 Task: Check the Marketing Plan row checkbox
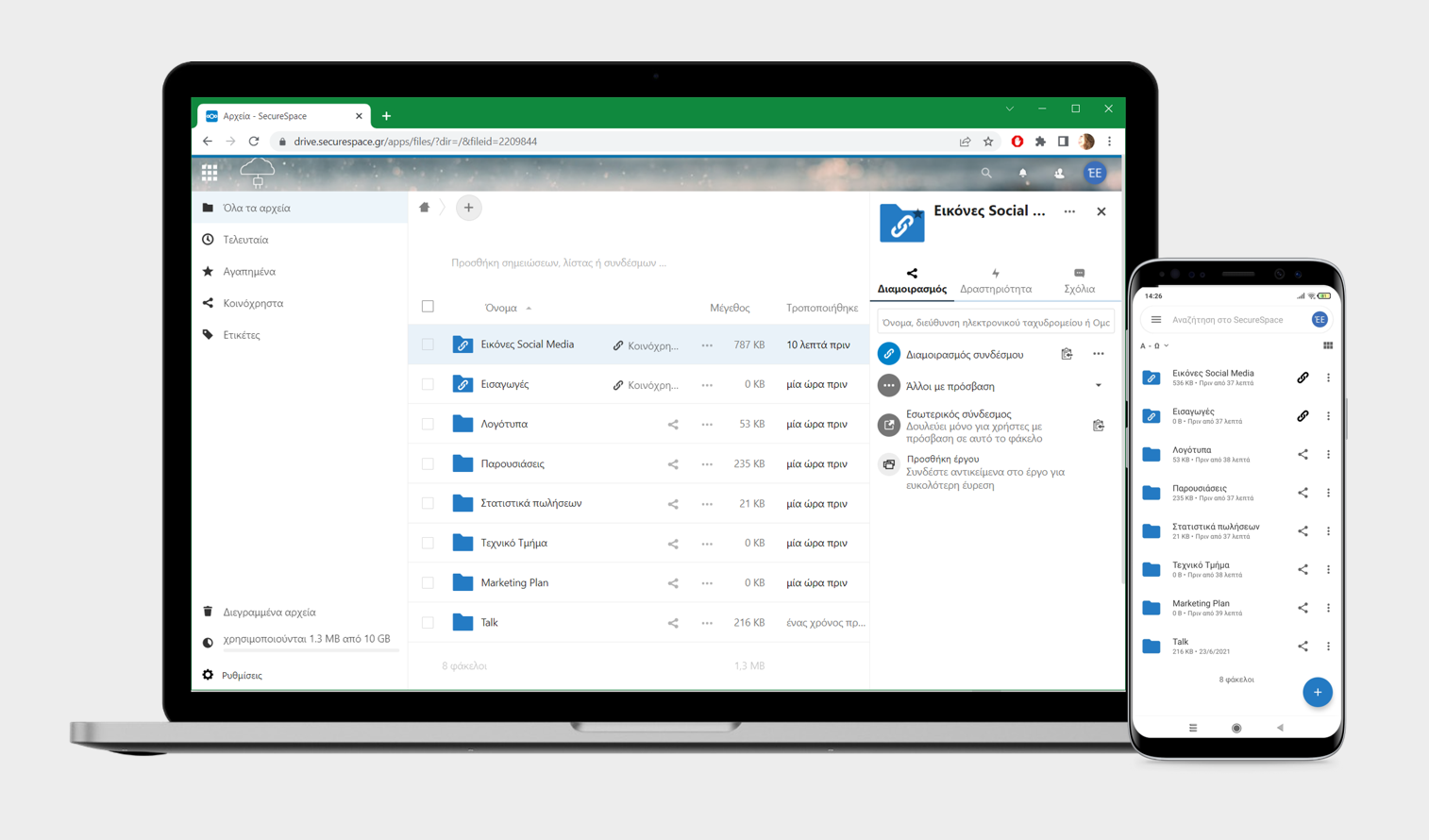[428, 583]
